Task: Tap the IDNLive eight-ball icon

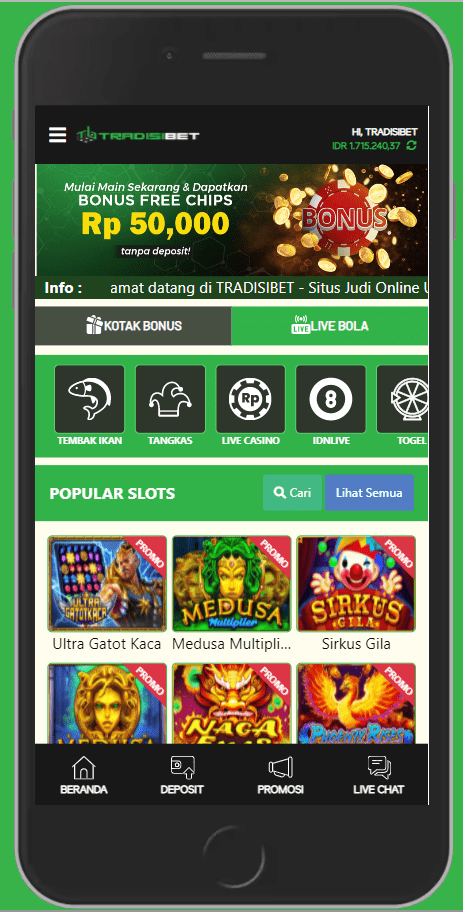Action: [x=331, y=399]
